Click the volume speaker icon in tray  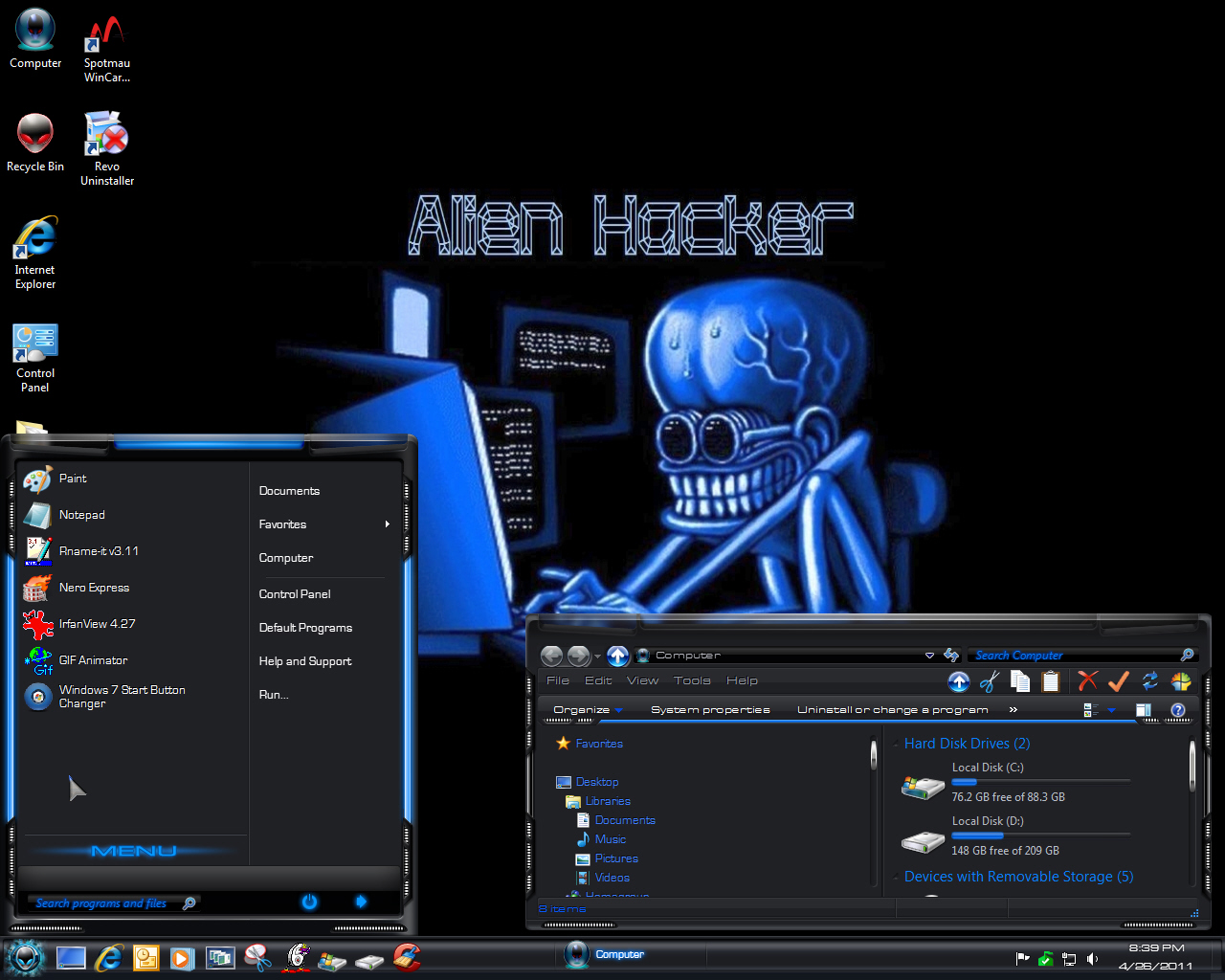pyautogui.click(x=1092, y=959)
